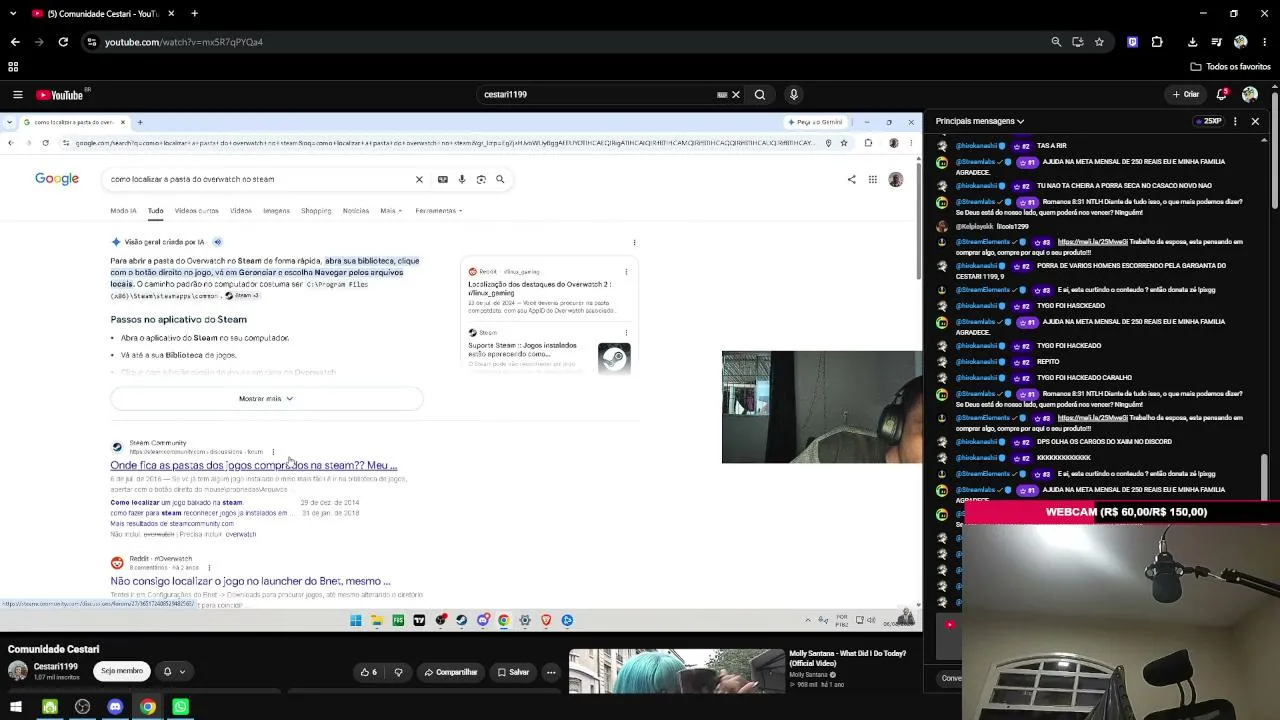Image resolution: width=1280 pixels, height=720 pixels.
Task: Click the Google Lens camera icon in stream
Action: click(x=481, y=180)
